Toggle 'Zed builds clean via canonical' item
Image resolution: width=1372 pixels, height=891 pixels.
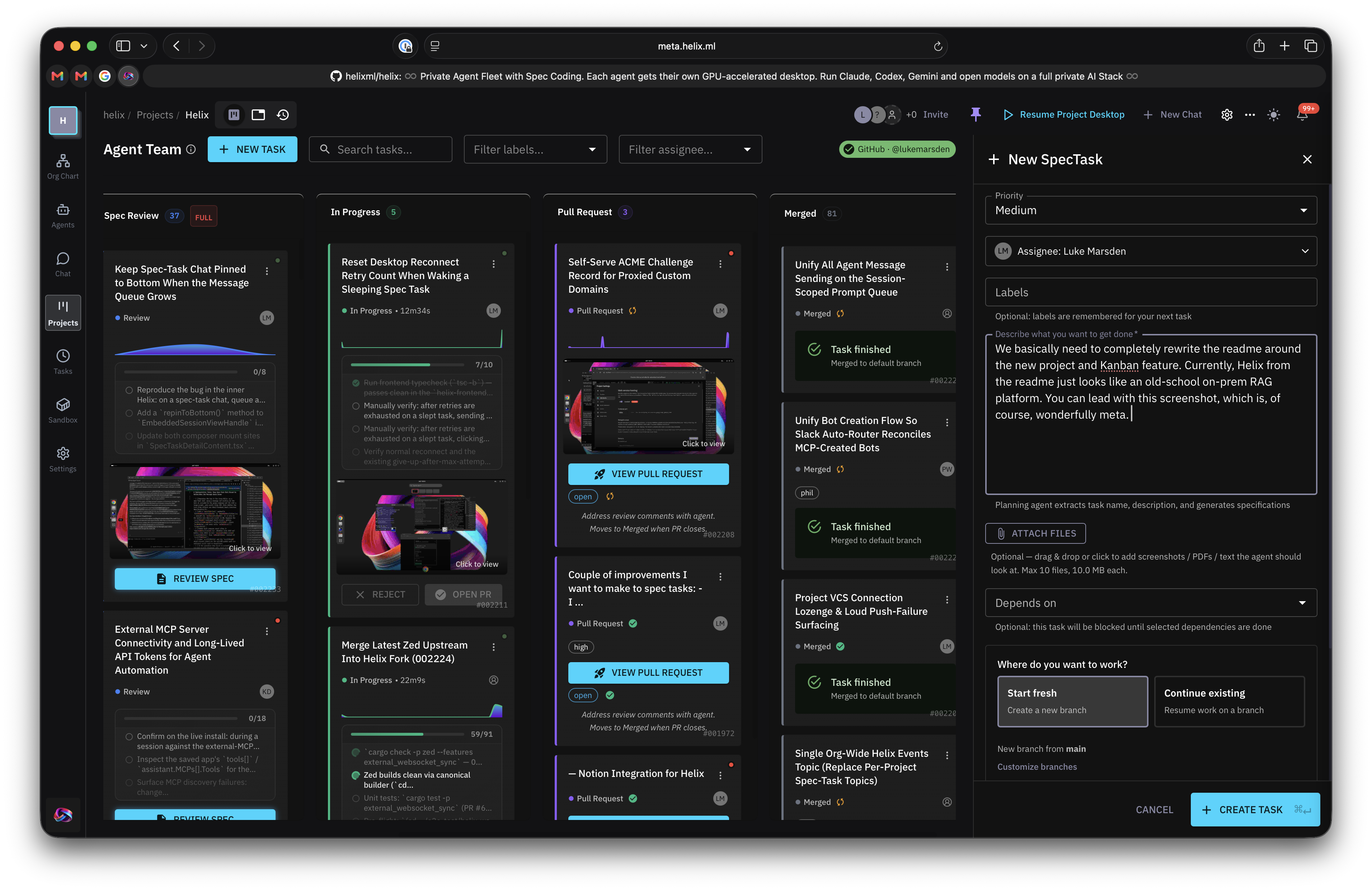pyautogui.click(x=356, y=775)
